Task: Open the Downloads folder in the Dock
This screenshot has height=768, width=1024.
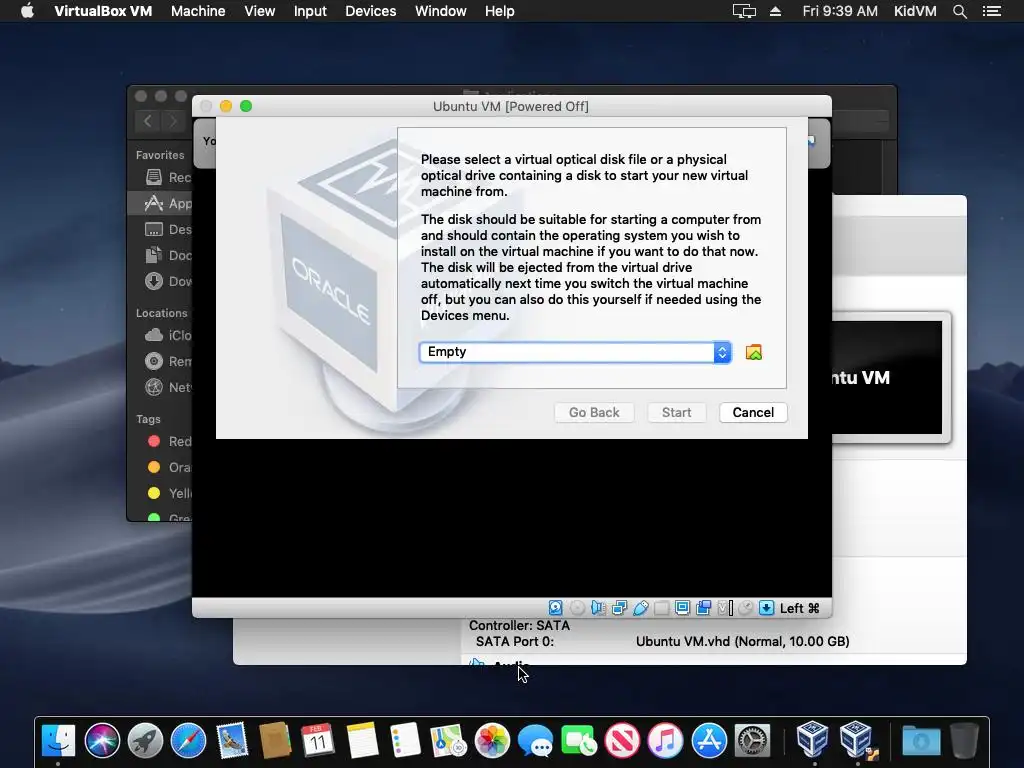Action: pyautogui.click(x=921, y=741)
